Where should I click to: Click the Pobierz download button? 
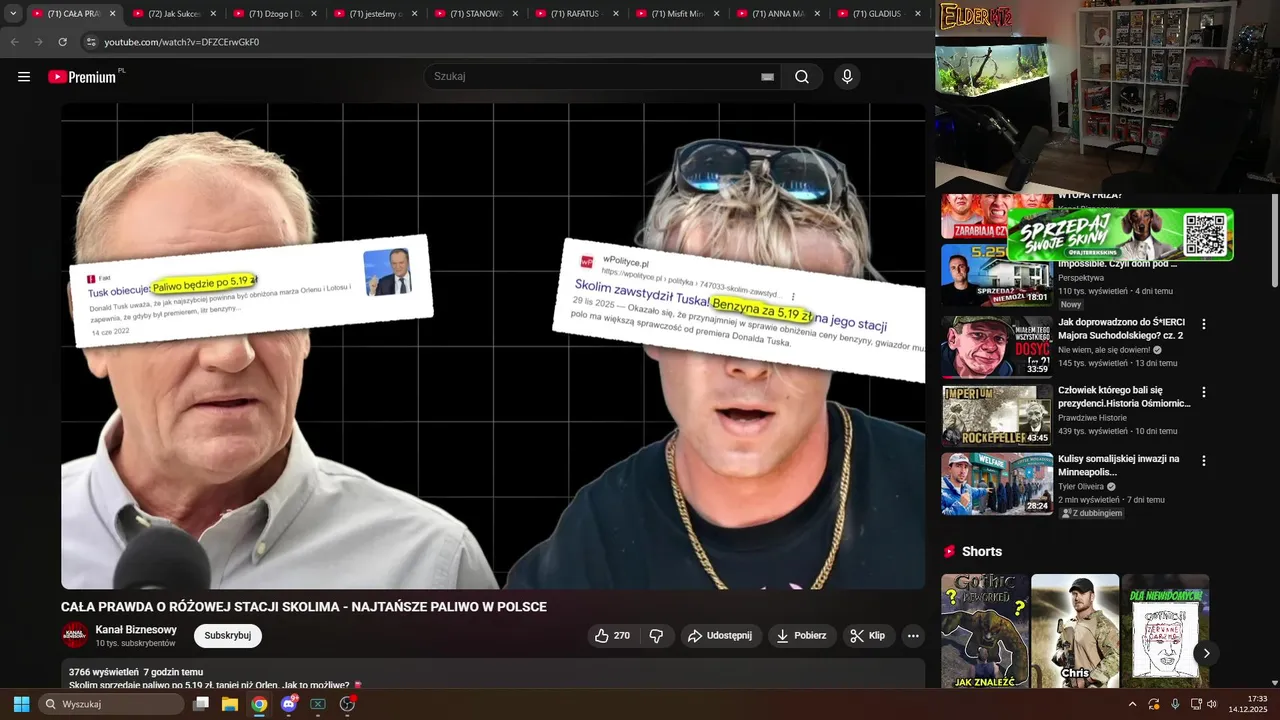(802, 635)
